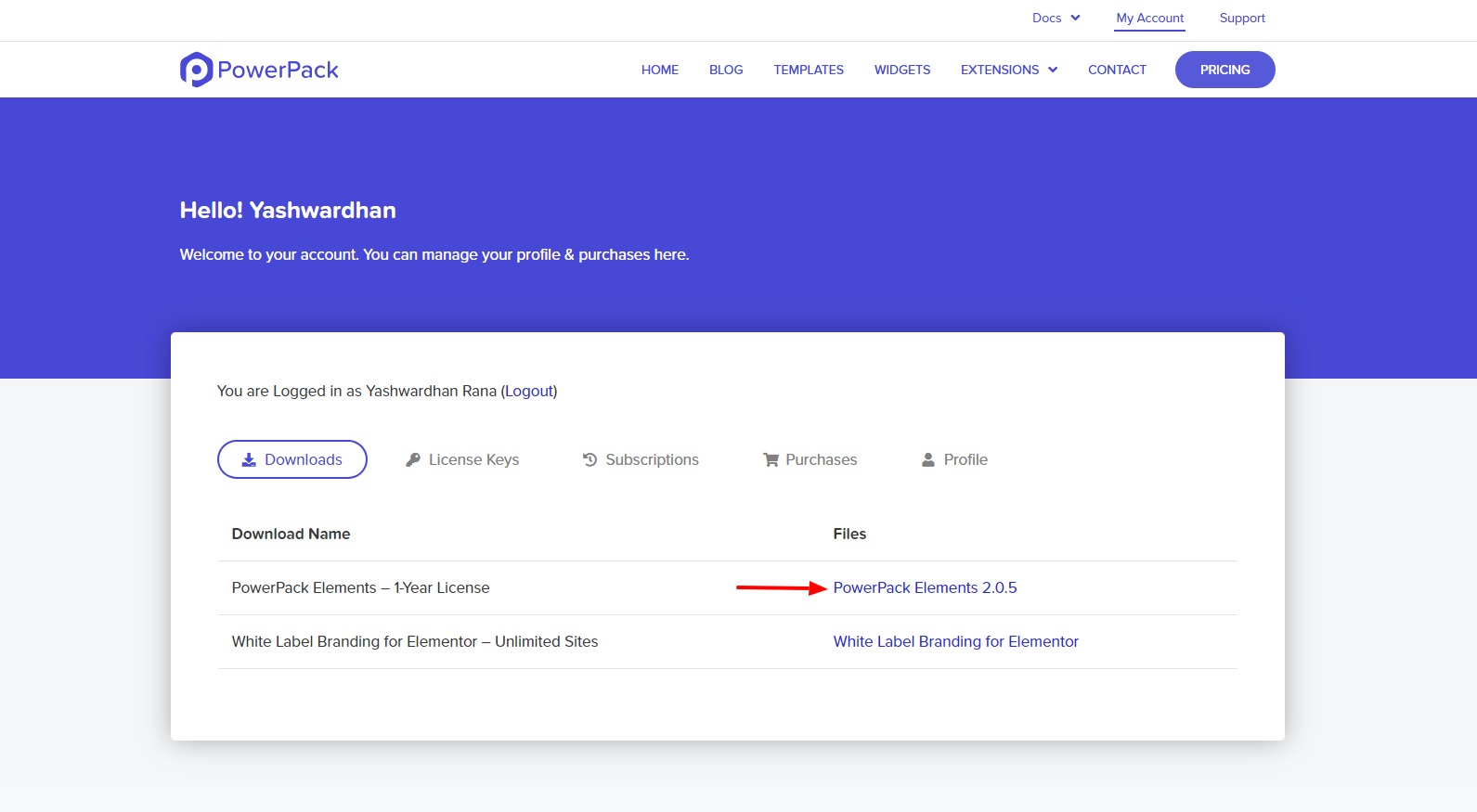Download PowerPack Elements 2.0.5 file
The image size is (1477, 812).
[925, 587]
